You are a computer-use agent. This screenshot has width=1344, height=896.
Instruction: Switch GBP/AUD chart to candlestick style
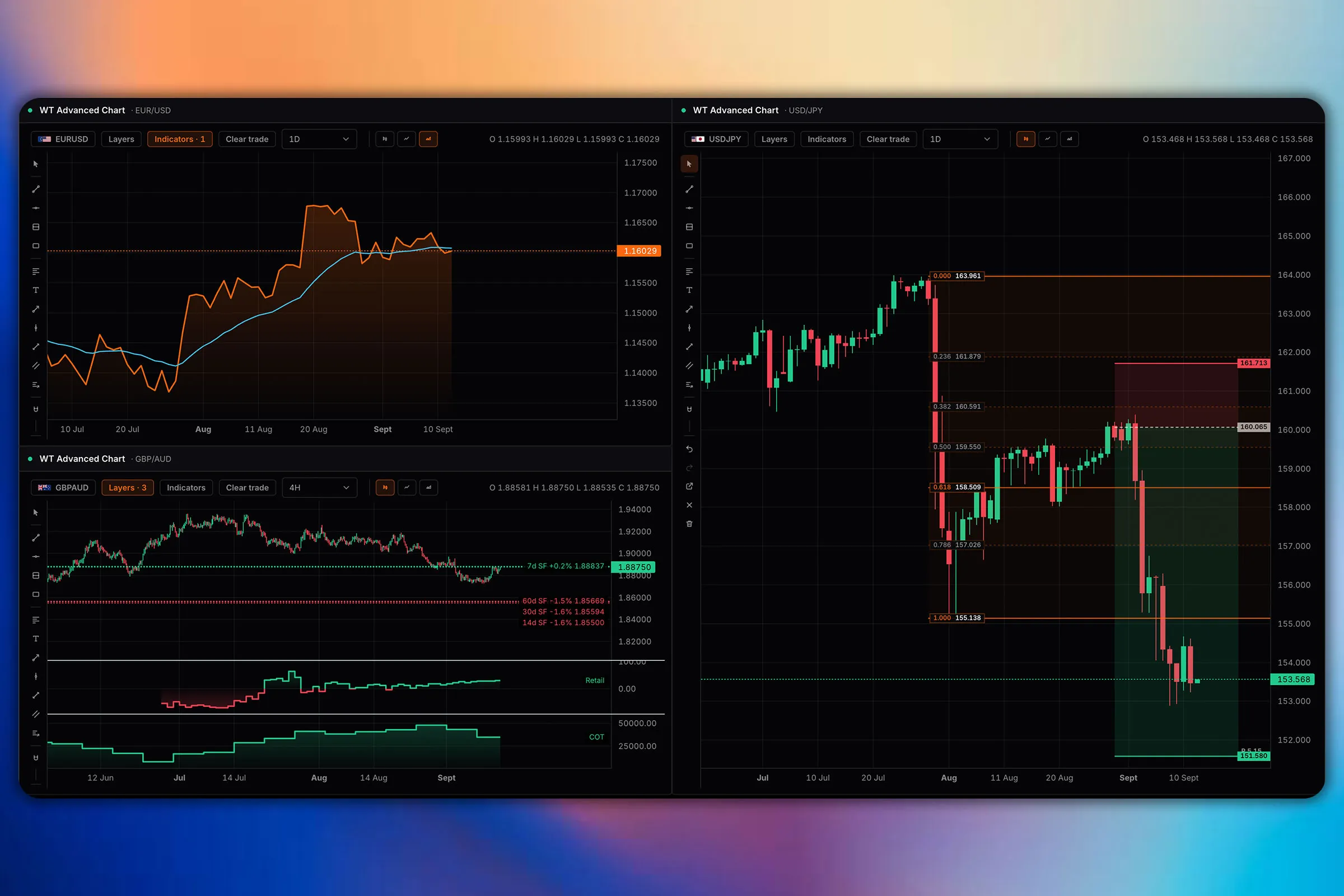(385, 487)
